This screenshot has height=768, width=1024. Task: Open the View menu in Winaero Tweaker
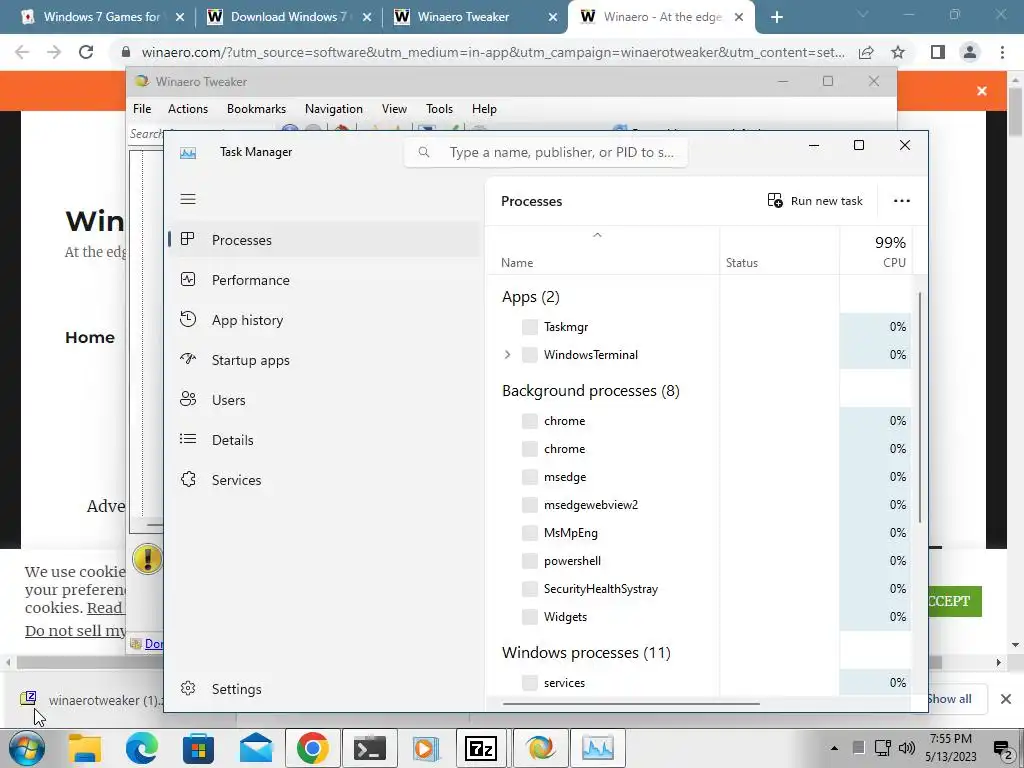394,109
